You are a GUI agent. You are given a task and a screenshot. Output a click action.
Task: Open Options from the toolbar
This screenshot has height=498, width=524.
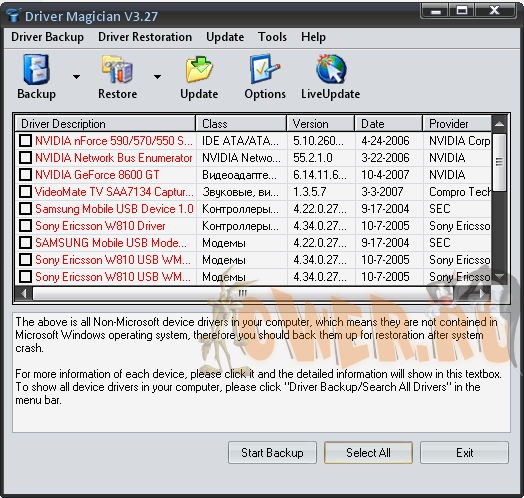coord(265,69)
